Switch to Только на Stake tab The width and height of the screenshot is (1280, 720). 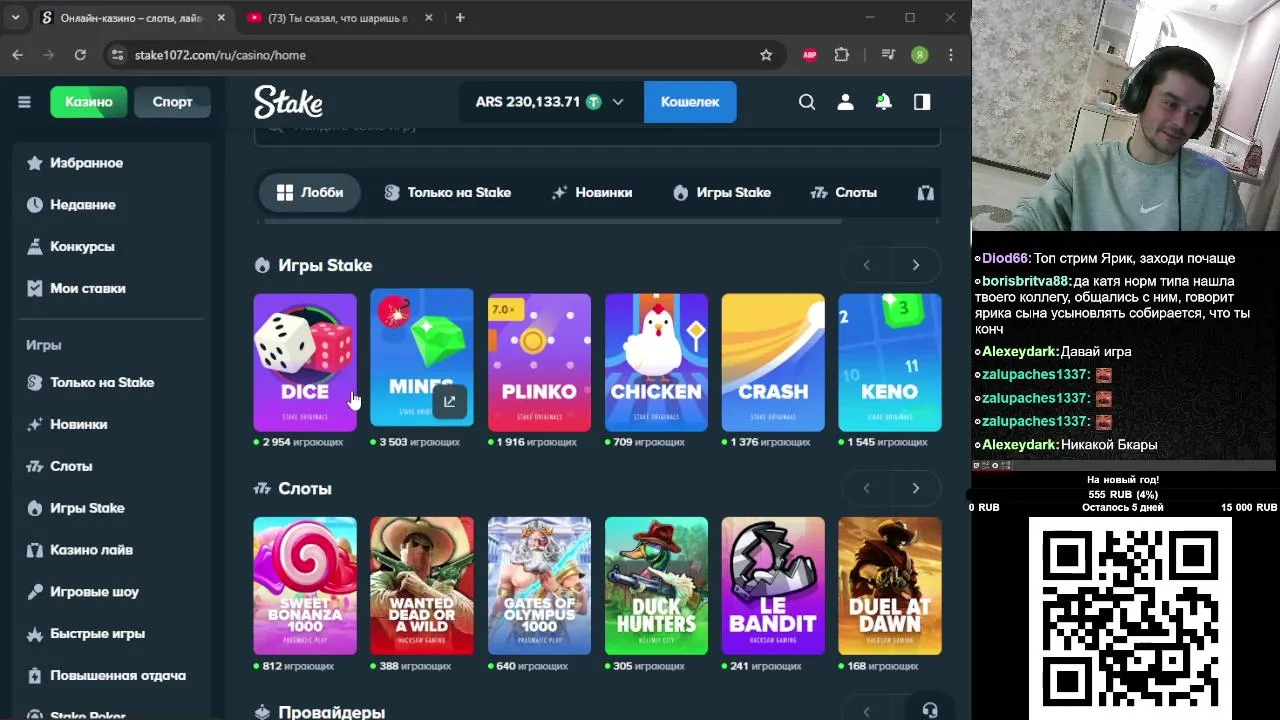click(x=447, y=193)
